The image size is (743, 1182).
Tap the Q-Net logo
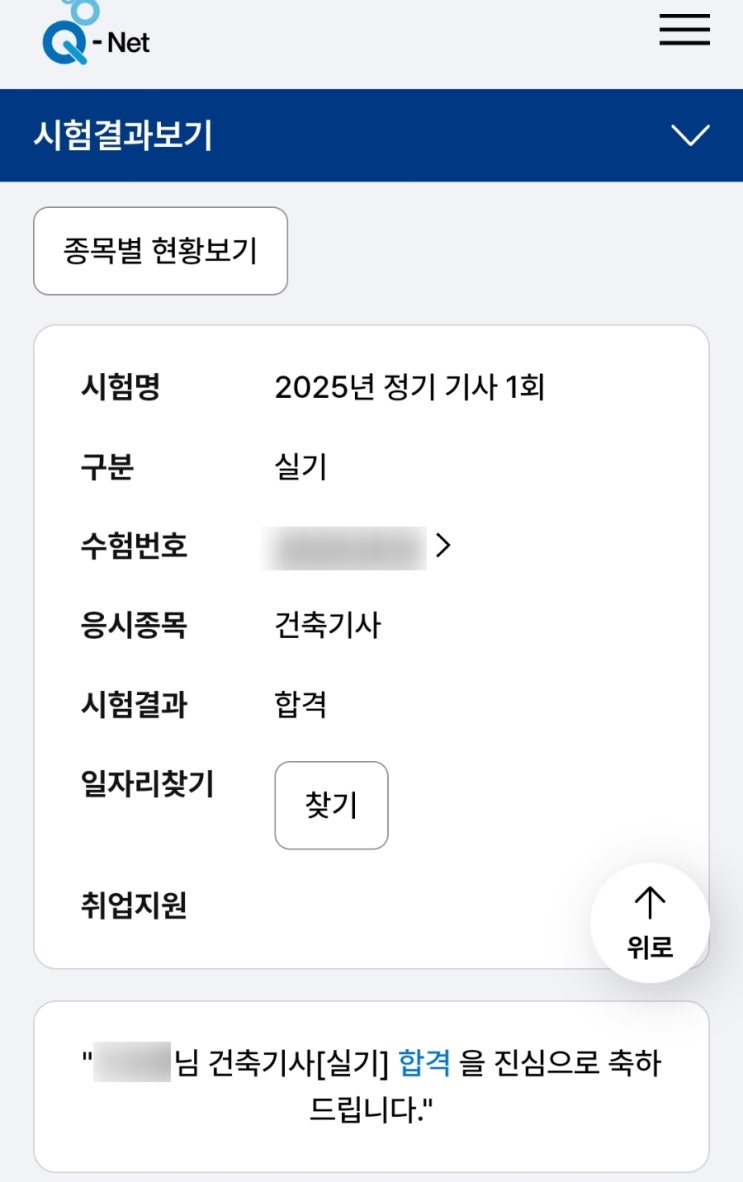pyautogui.click(x=95, y=35)
